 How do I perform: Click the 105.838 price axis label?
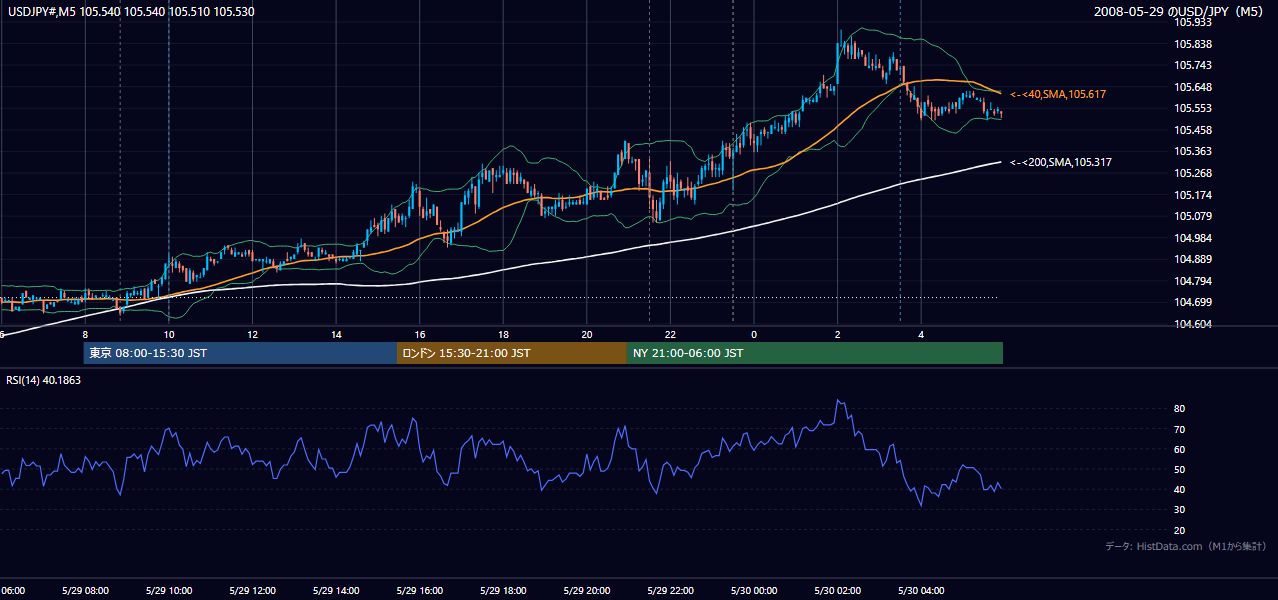[1192, 44]
